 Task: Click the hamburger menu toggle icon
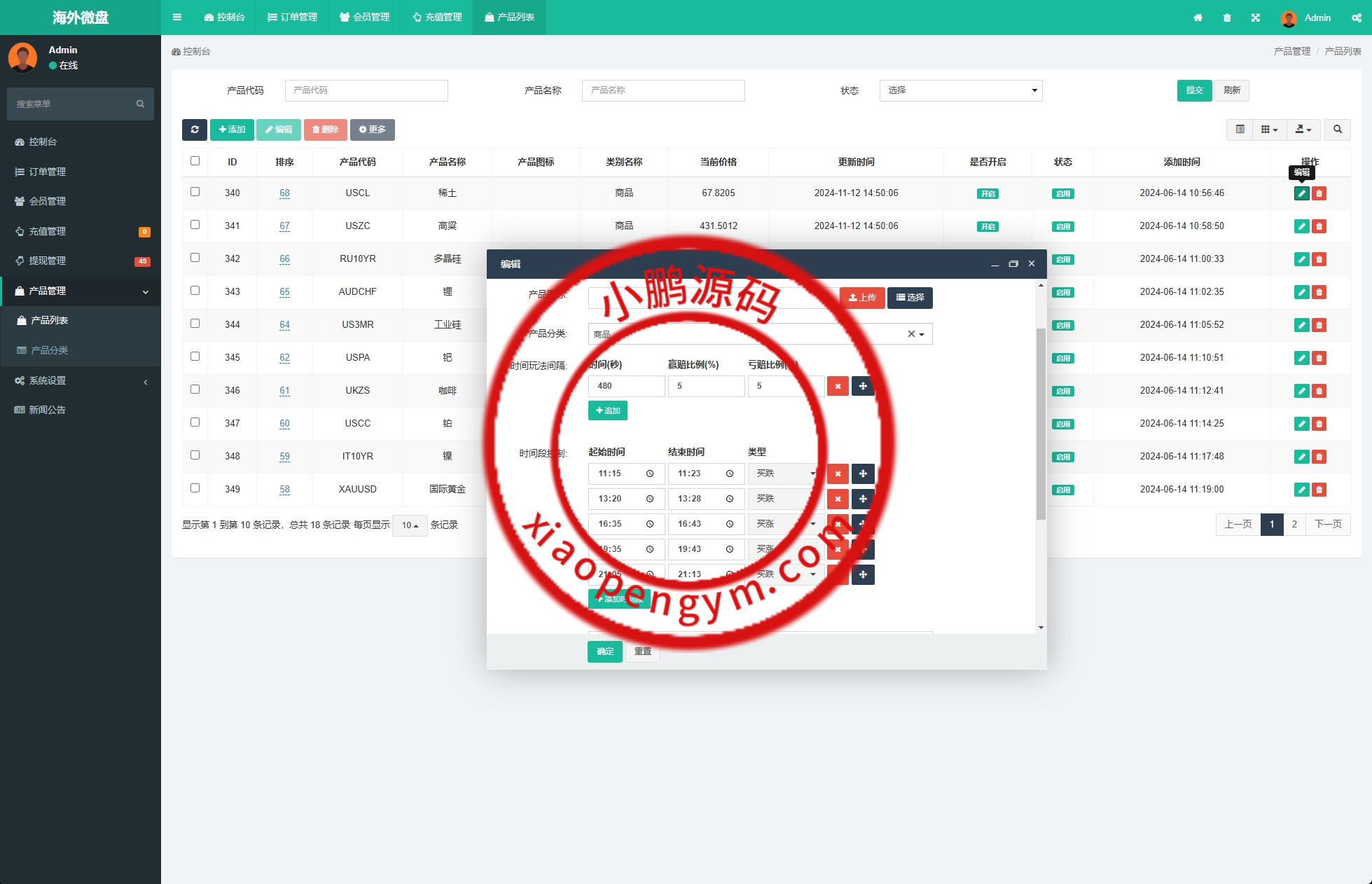point(177,18)
